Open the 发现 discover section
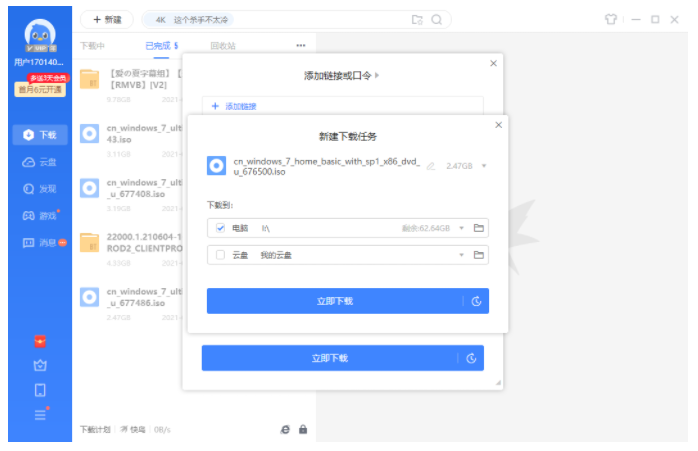 [x=40, y=189]
